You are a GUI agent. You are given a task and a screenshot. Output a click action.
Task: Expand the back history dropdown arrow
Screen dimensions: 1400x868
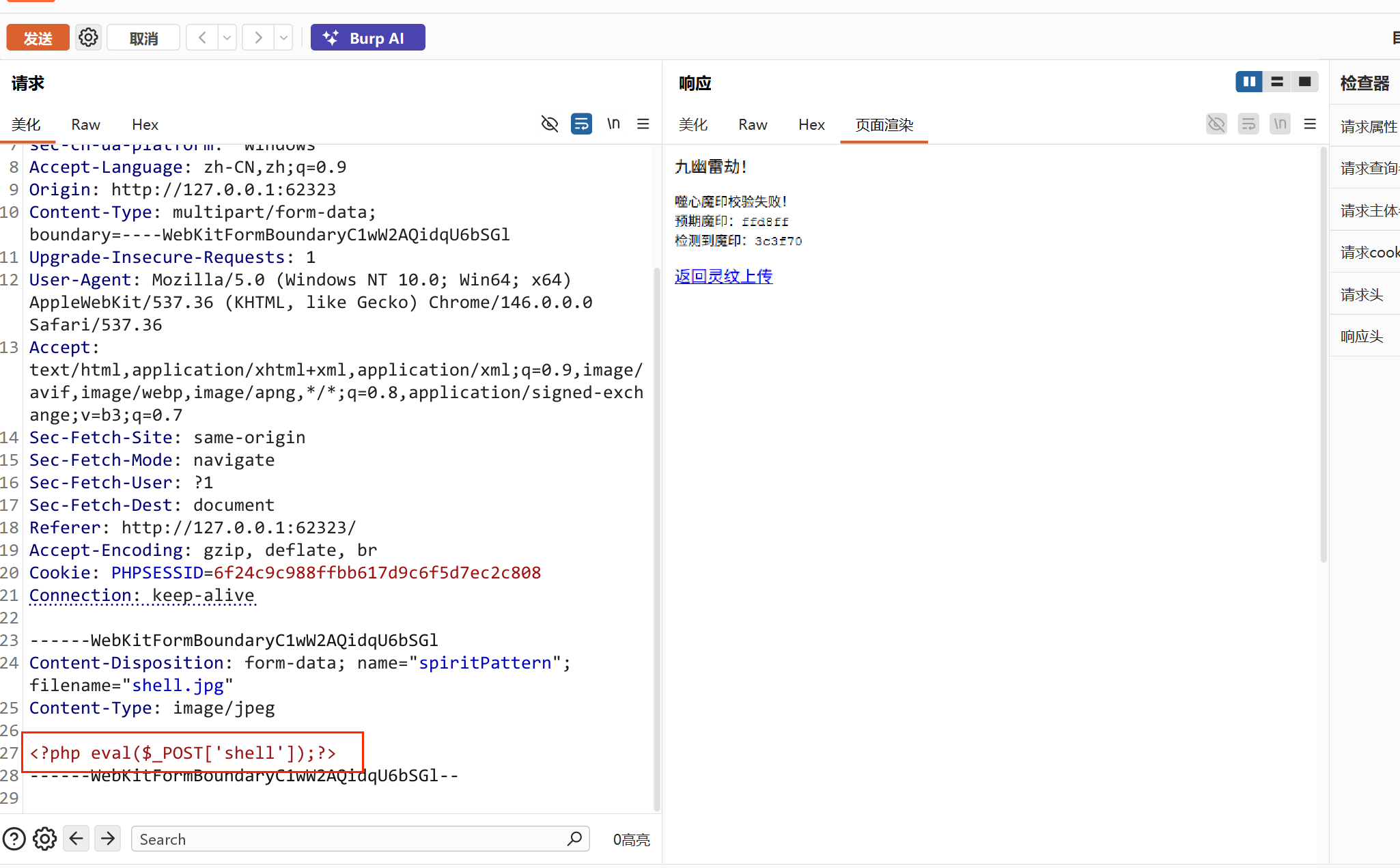[227, 38]
